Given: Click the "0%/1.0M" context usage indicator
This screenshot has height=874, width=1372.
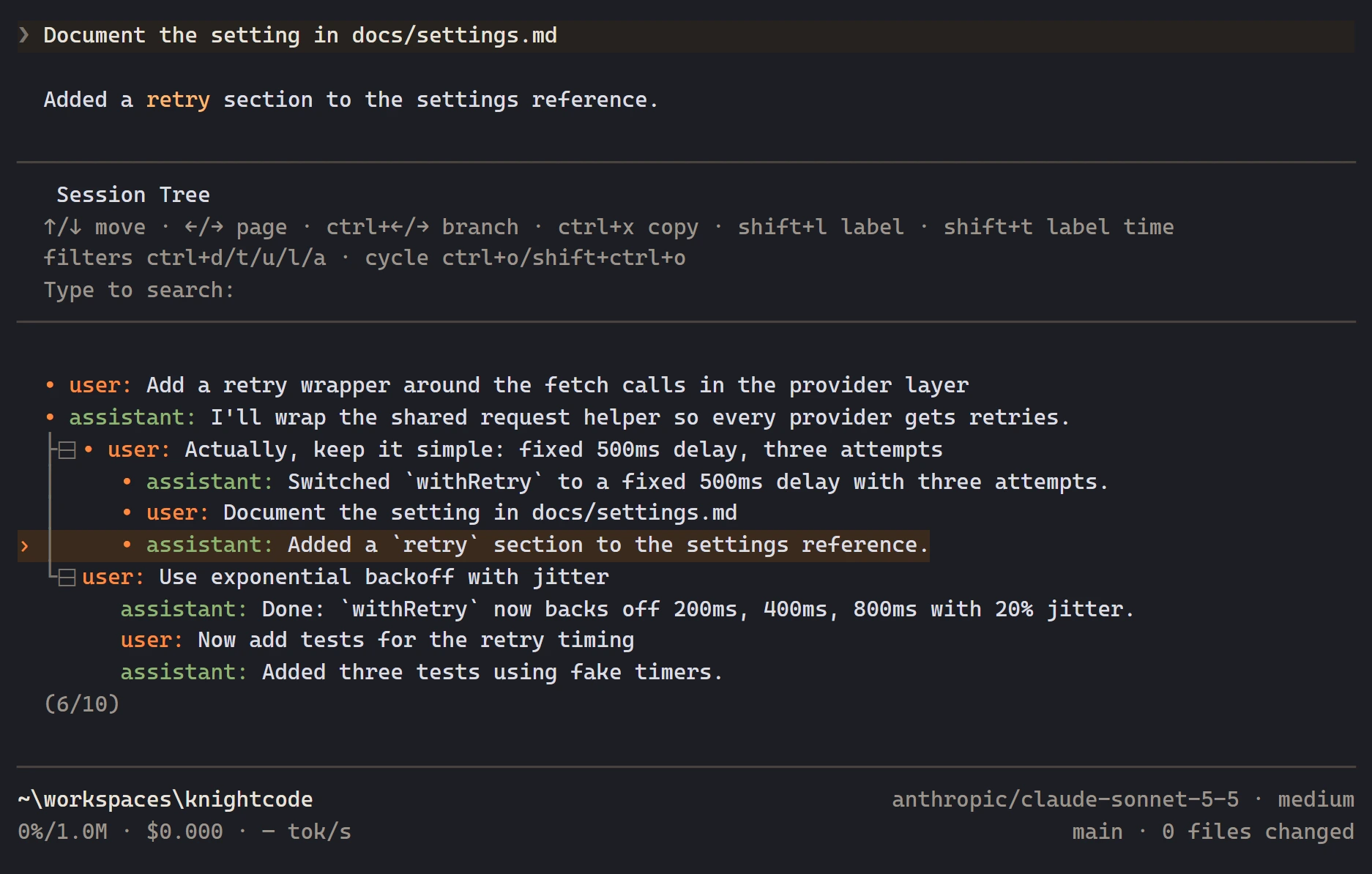Looking at the screenshot, I should [x=63, y=832].
